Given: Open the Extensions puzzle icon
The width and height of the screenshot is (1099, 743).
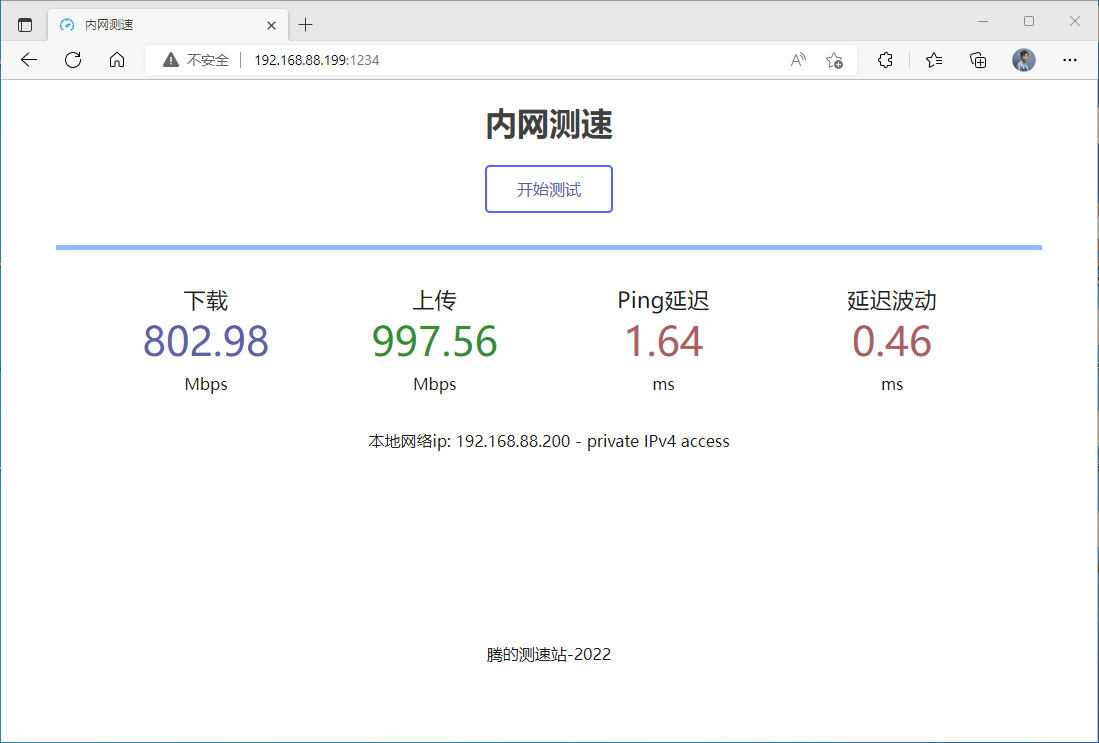Looking at the screenshot, I should click(x=885, y=60).
